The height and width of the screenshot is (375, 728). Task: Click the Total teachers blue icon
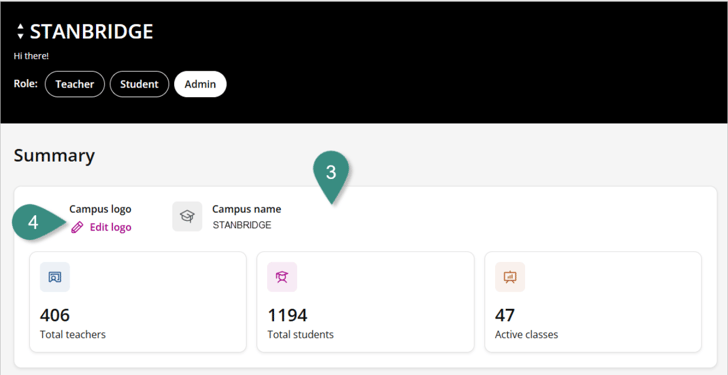55,277
